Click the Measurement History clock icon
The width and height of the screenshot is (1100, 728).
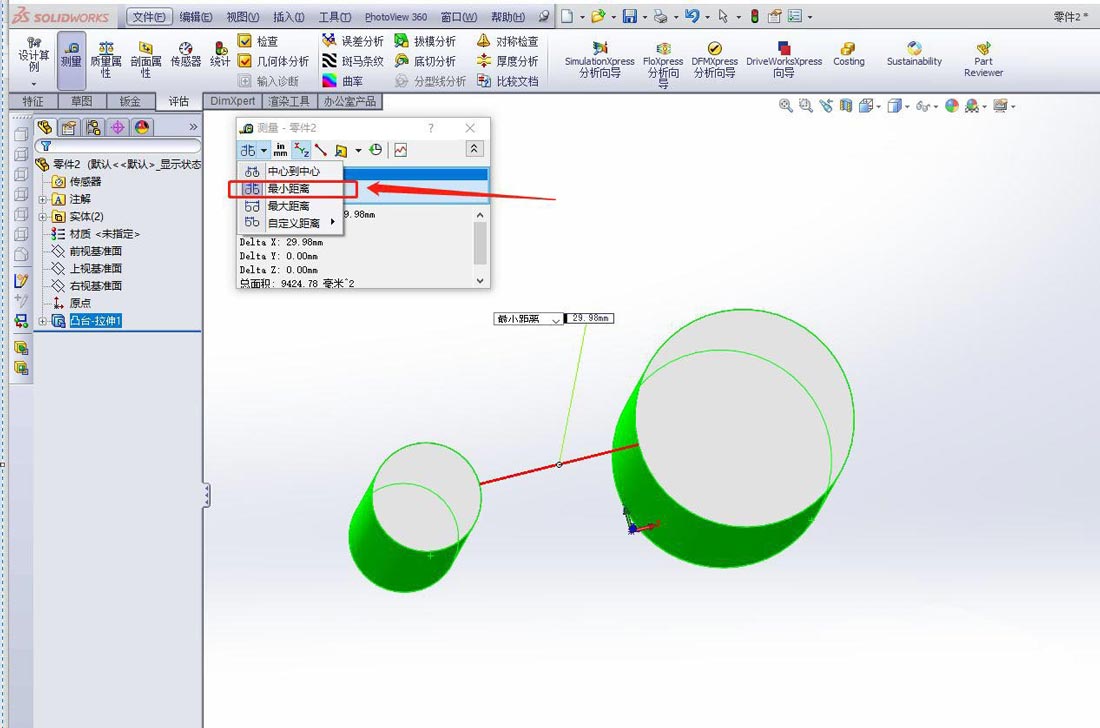[x=376, y=149]
